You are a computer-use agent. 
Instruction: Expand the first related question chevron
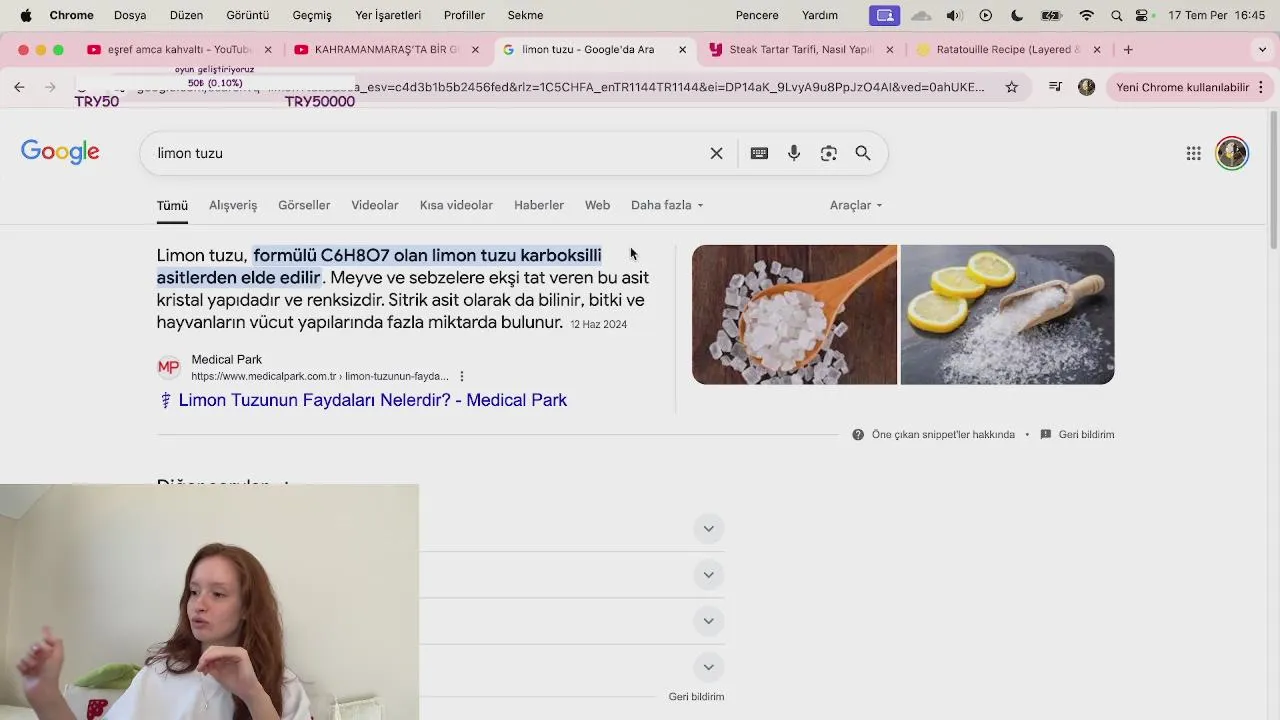[x=708, y=528]
